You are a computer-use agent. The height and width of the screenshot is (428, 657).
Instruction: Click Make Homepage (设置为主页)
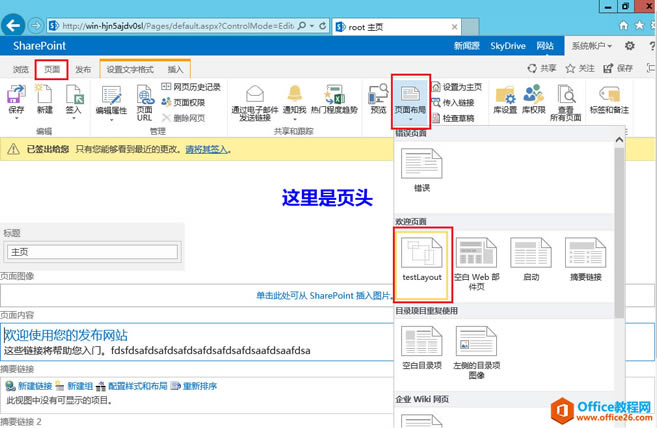point(457,87)
